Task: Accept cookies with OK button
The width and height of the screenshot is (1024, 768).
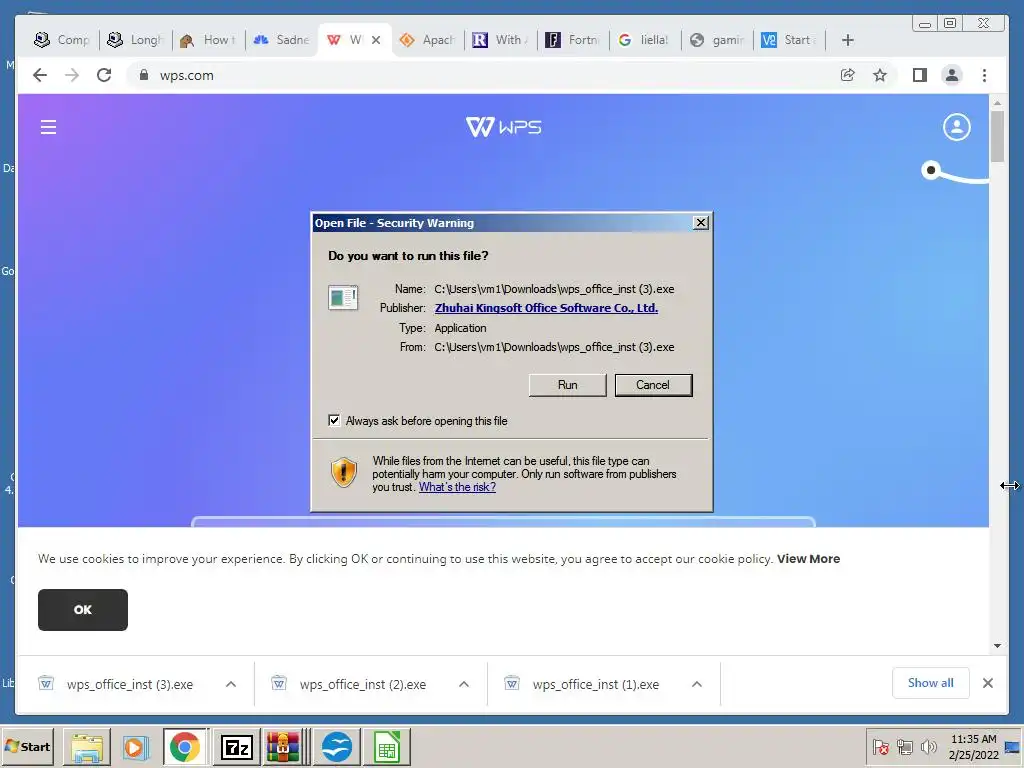Action: click(83, 610)
